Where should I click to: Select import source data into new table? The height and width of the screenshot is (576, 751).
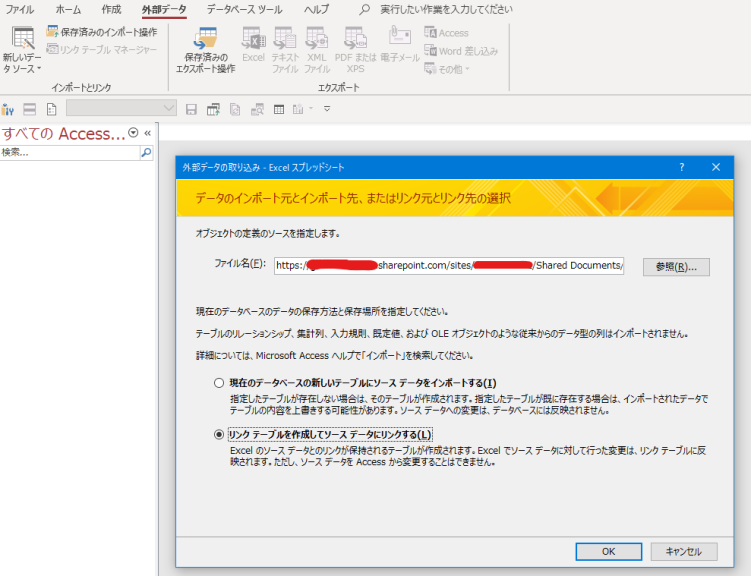(219, 383)
